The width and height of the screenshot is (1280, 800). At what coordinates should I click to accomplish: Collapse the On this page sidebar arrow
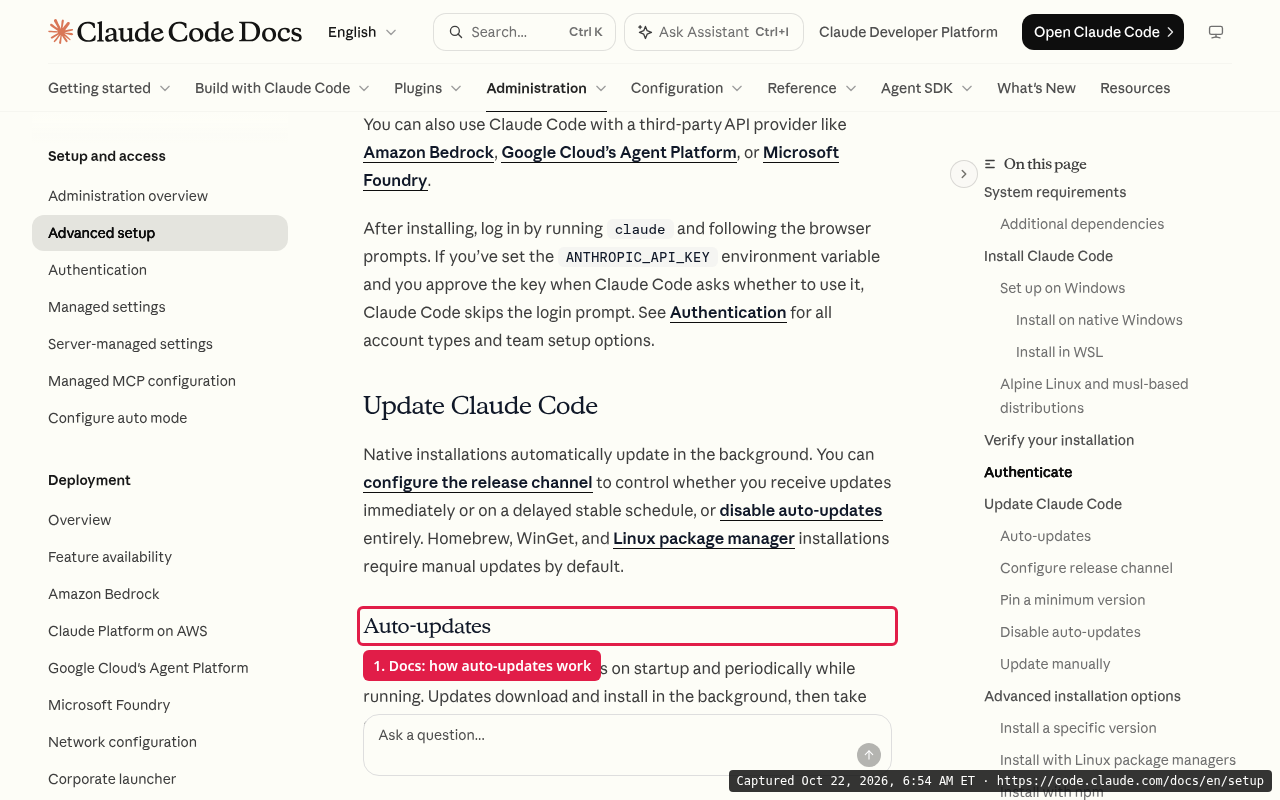963,174
